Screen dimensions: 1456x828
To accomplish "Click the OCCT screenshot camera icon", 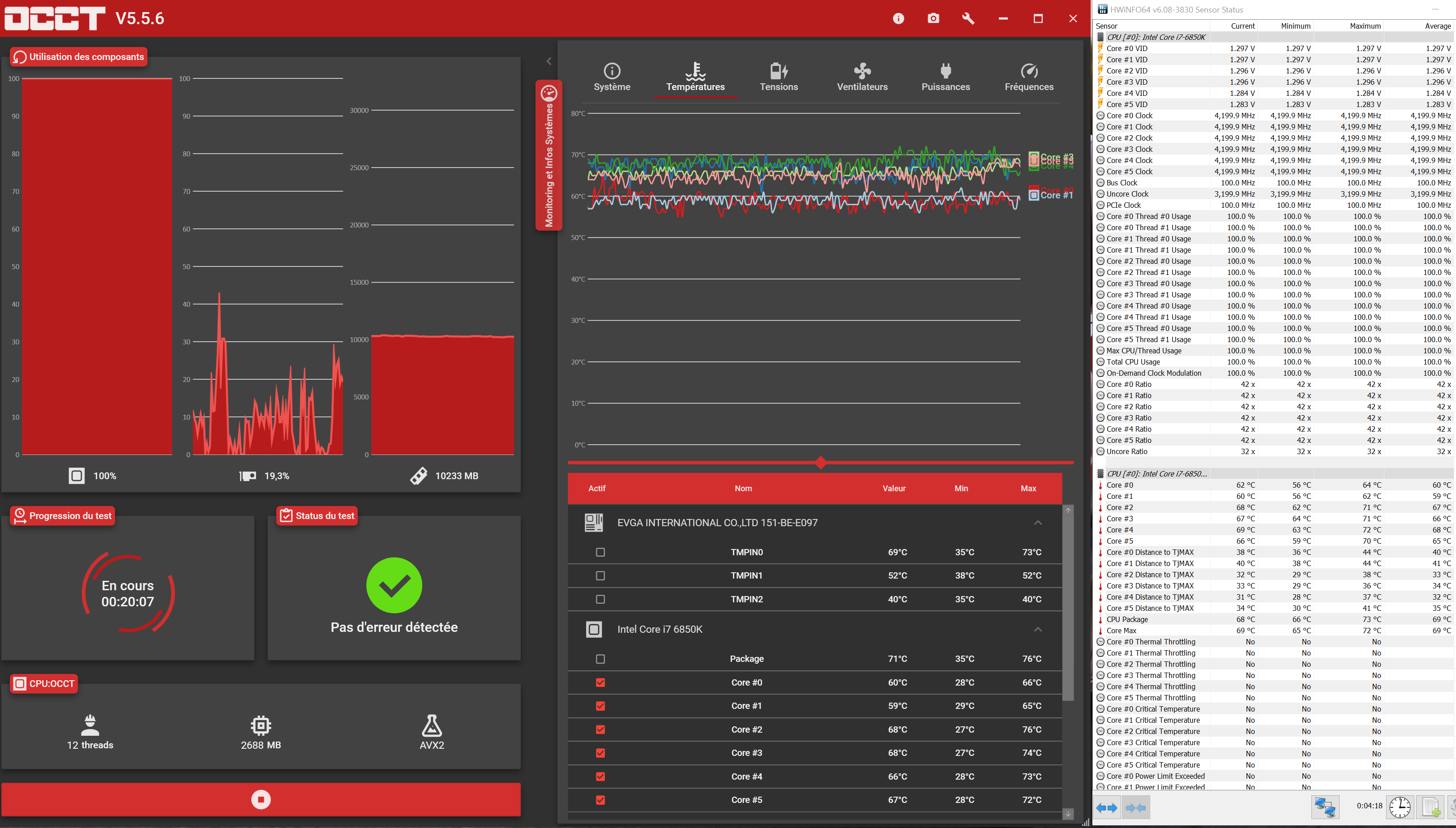I will click(933, 19).
